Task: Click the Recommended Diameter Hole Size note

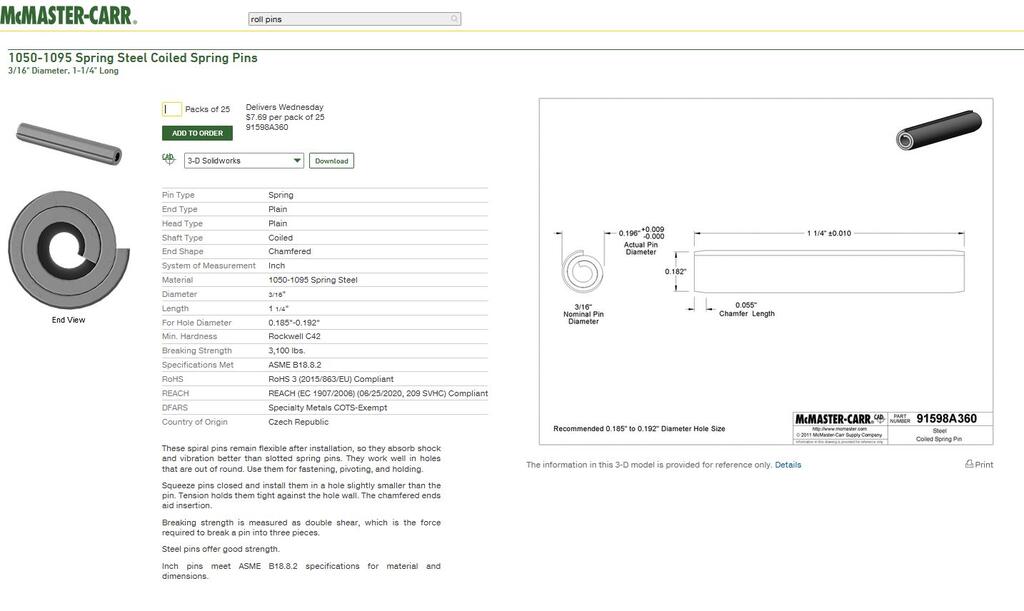Action: point(639,429)
